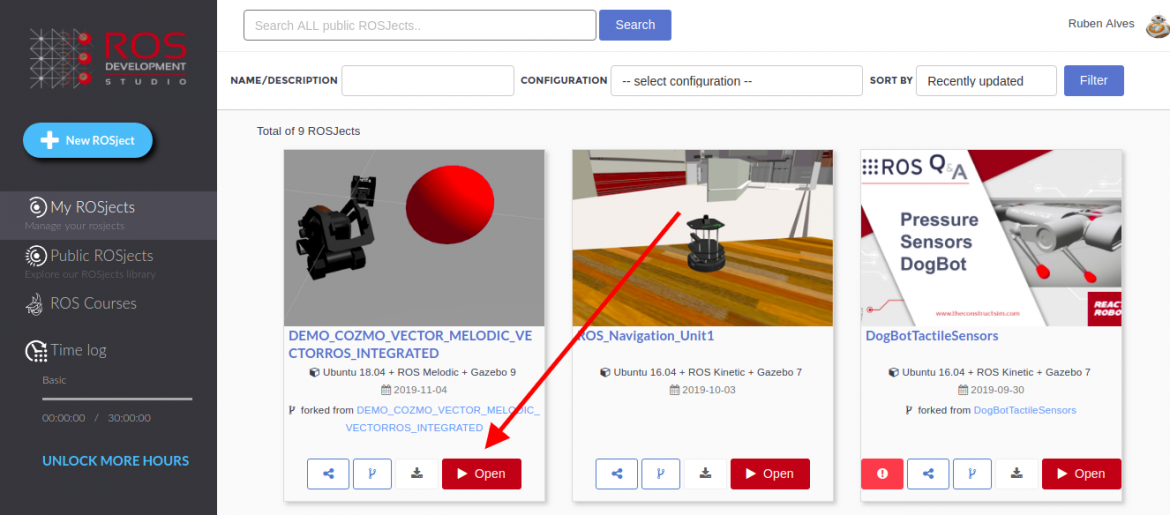Download the DEMO_COZMO_VECTOR_MELODIC ROSject
Image resolution: width=1170 pixels, height=515 pixels.
coord(417,474)
